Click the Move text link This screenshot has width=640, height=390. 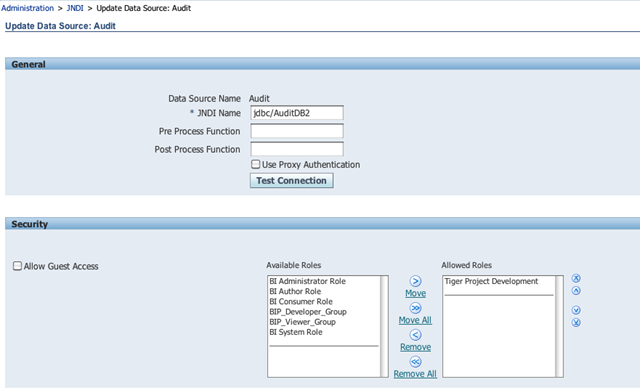(416, 293)
